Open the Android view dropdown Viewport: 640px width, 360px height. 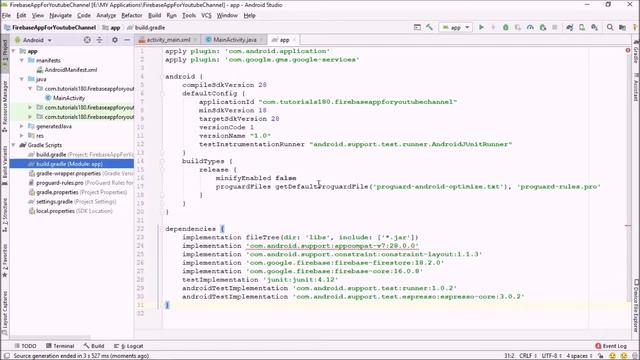[x=33, y=40]
